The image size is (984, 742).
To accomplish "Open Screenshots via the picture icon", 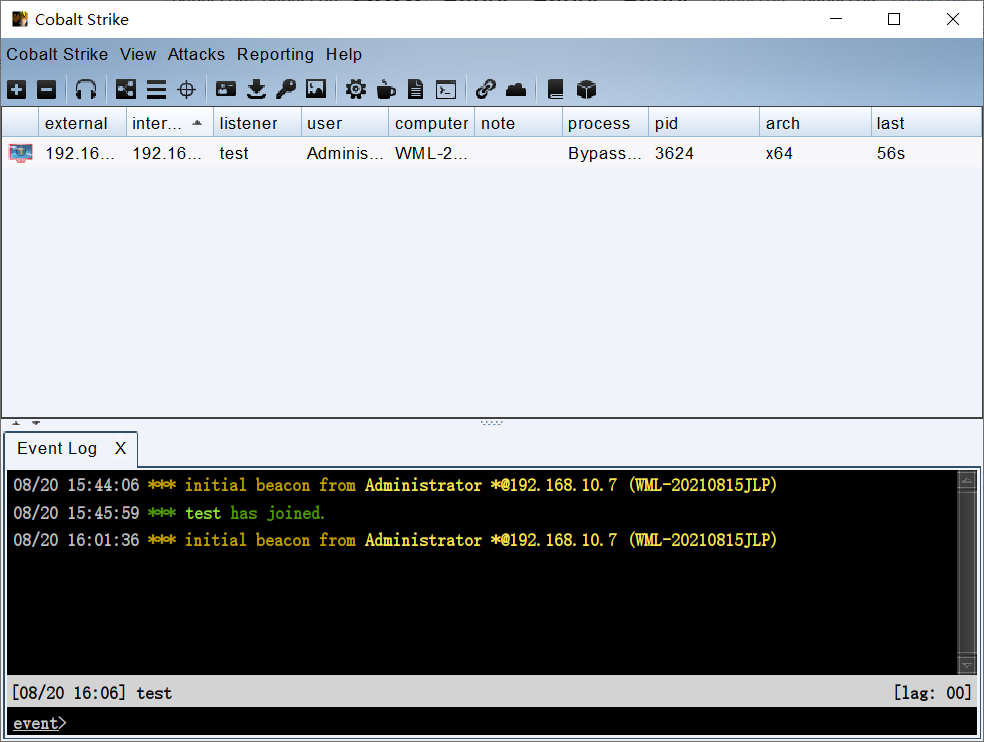I will coord(316,89).
